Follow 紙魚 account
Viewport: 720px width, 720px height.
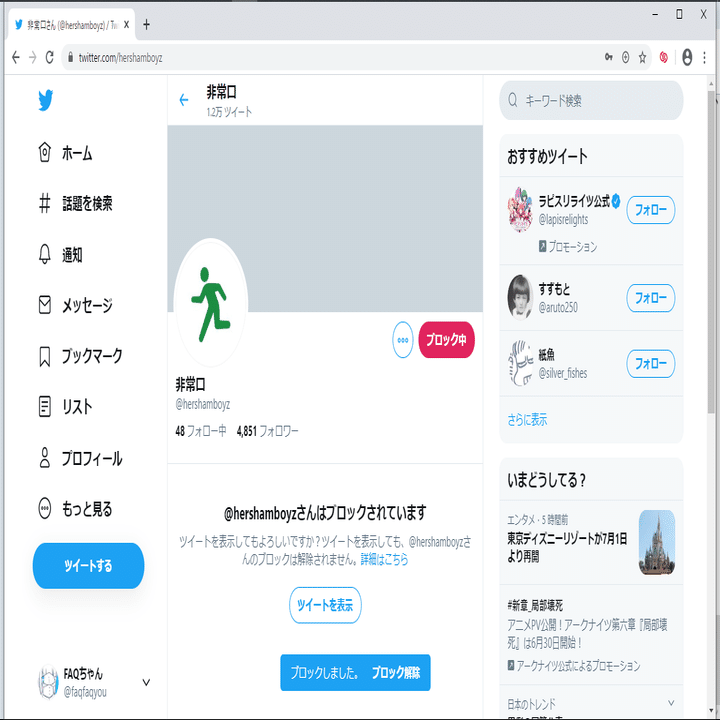click(651, 364)
